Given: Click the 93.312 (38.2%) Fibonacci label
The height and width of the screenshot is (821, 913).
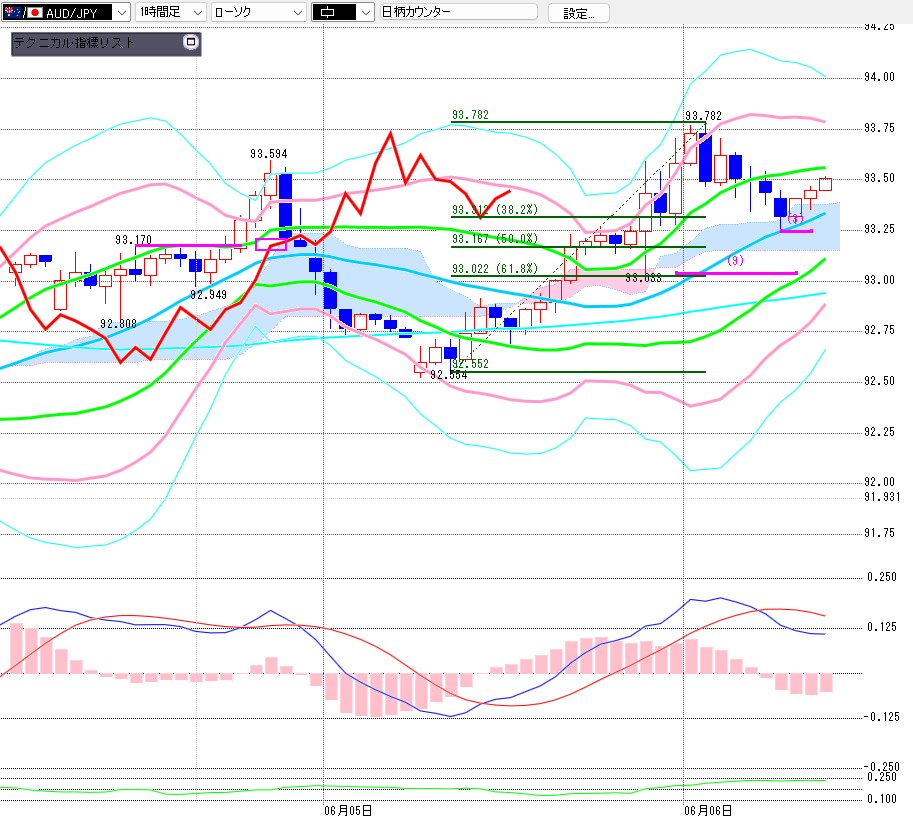Looking at the screenshot, I should point(495,210).
